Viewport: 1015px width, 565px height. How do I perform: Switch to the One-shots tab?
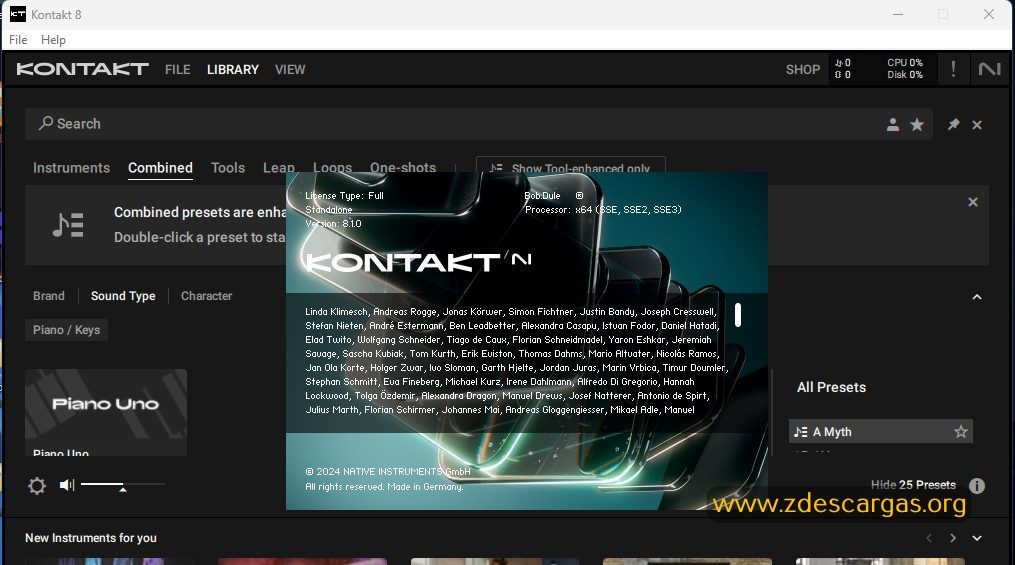403,167
